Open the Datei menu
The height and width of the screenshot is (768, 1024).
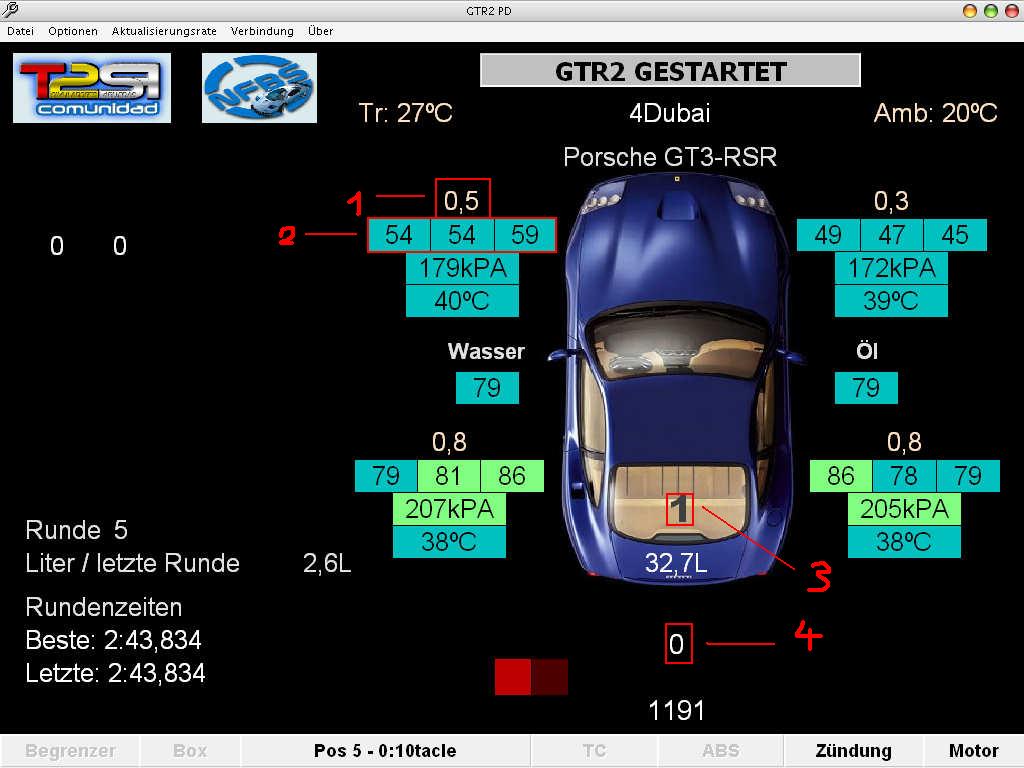(20, 31)
